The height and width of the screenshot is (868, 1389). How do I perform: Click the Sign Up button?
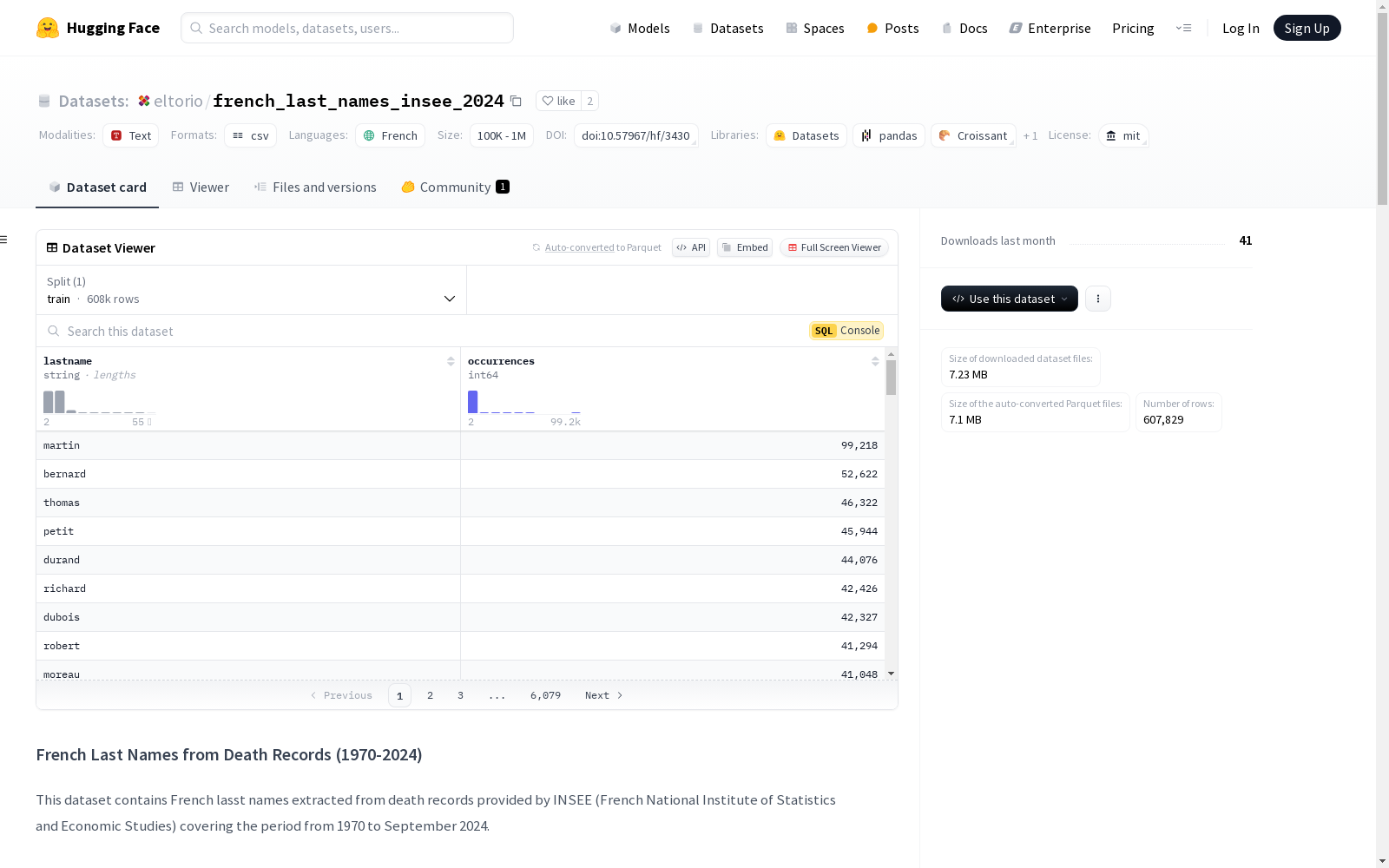pos(1307,28)
